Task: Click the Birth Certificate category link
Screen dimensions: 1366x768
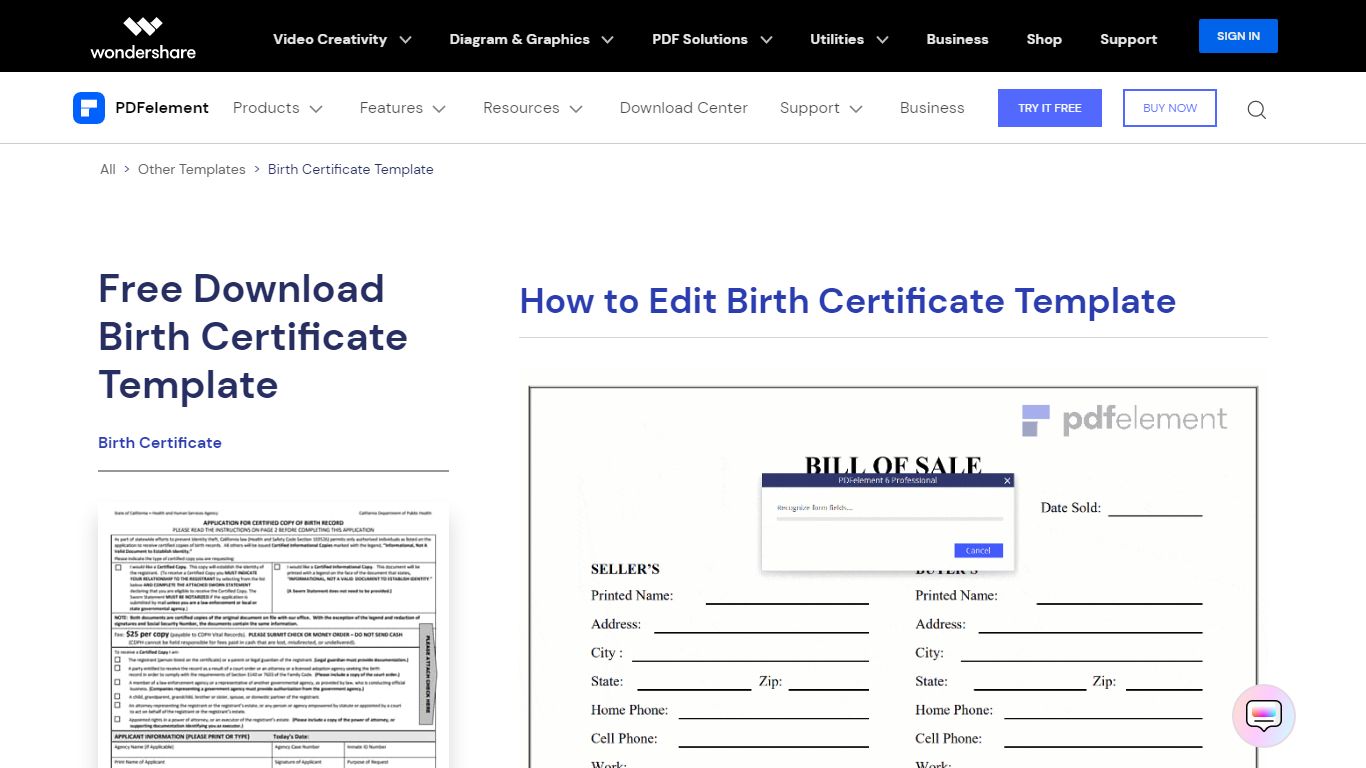Action: pos(160,442)
